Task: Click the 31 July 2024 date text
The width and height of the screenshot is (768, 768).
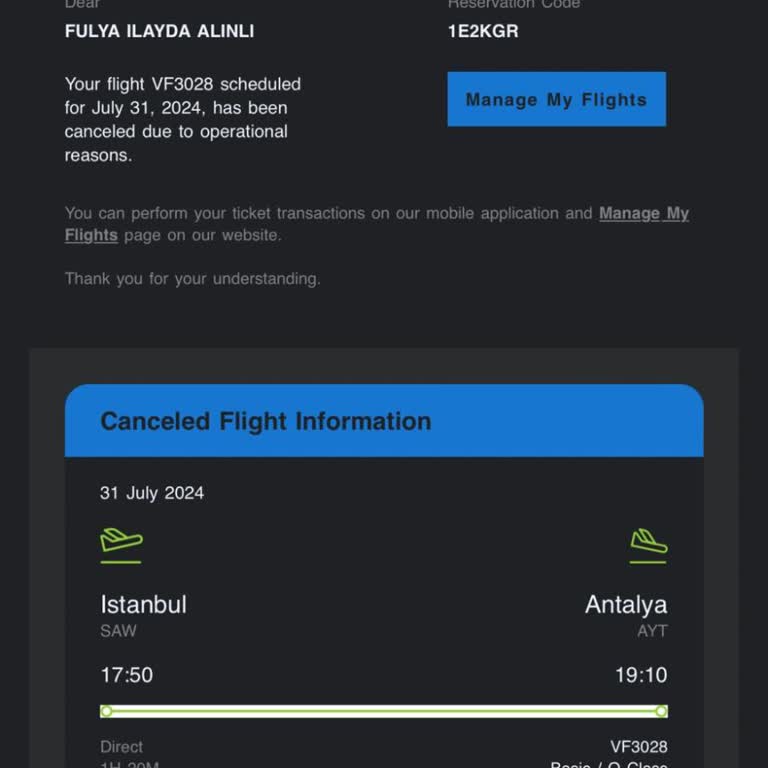Action: point(152,493)
